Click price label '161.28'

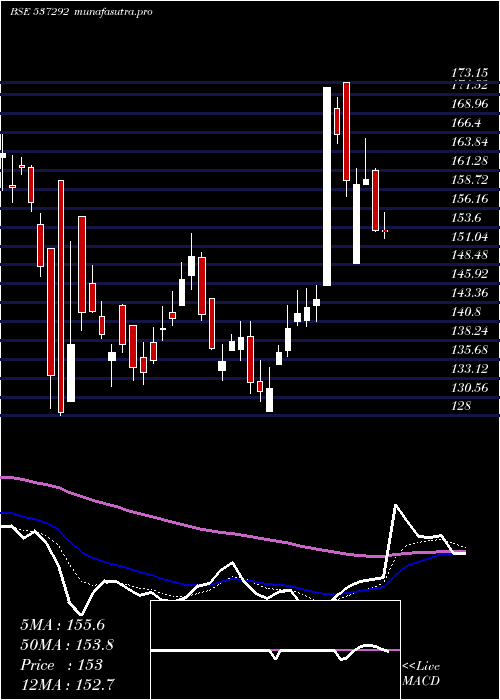point(470,161)
